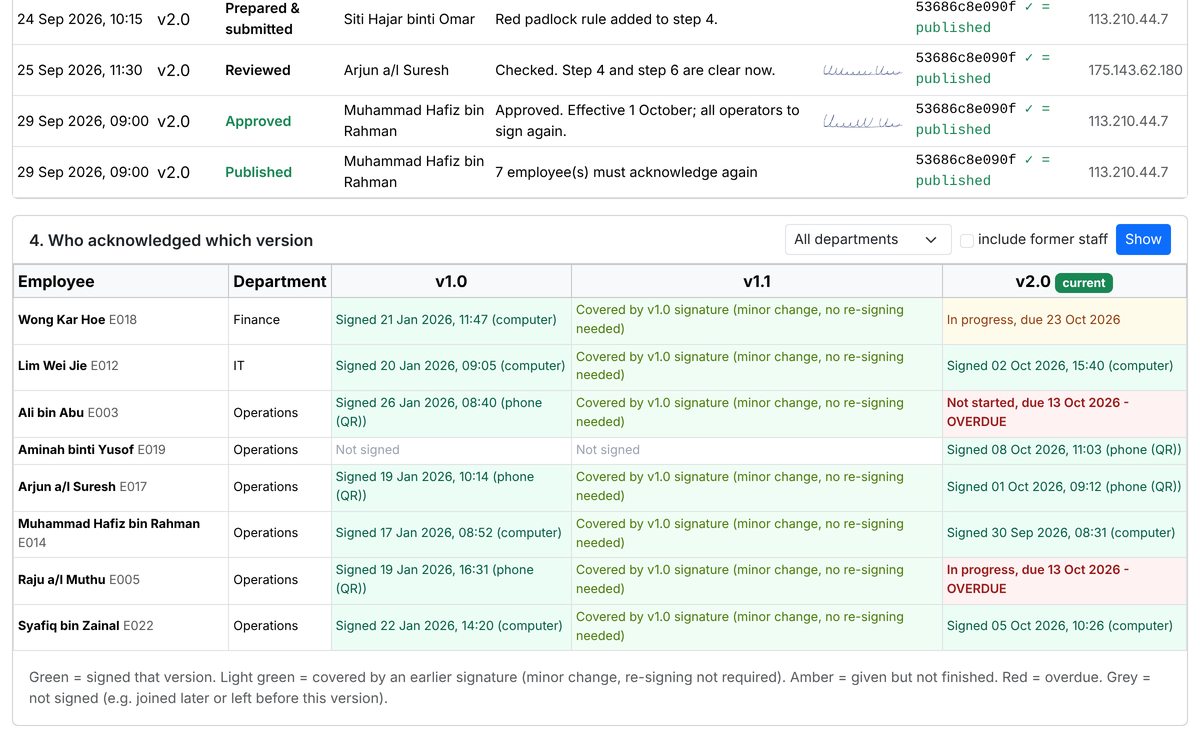Screen dimensions: 1200x750
Task: Click Finance department cell for Wong Kar Hoe
Action: click(280, 320)
